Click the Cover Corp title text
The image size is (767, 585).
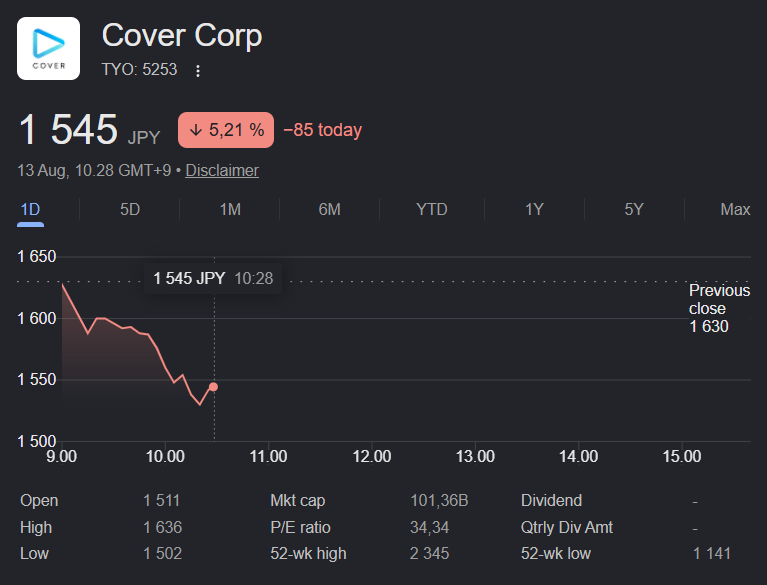tap(182, 35)
